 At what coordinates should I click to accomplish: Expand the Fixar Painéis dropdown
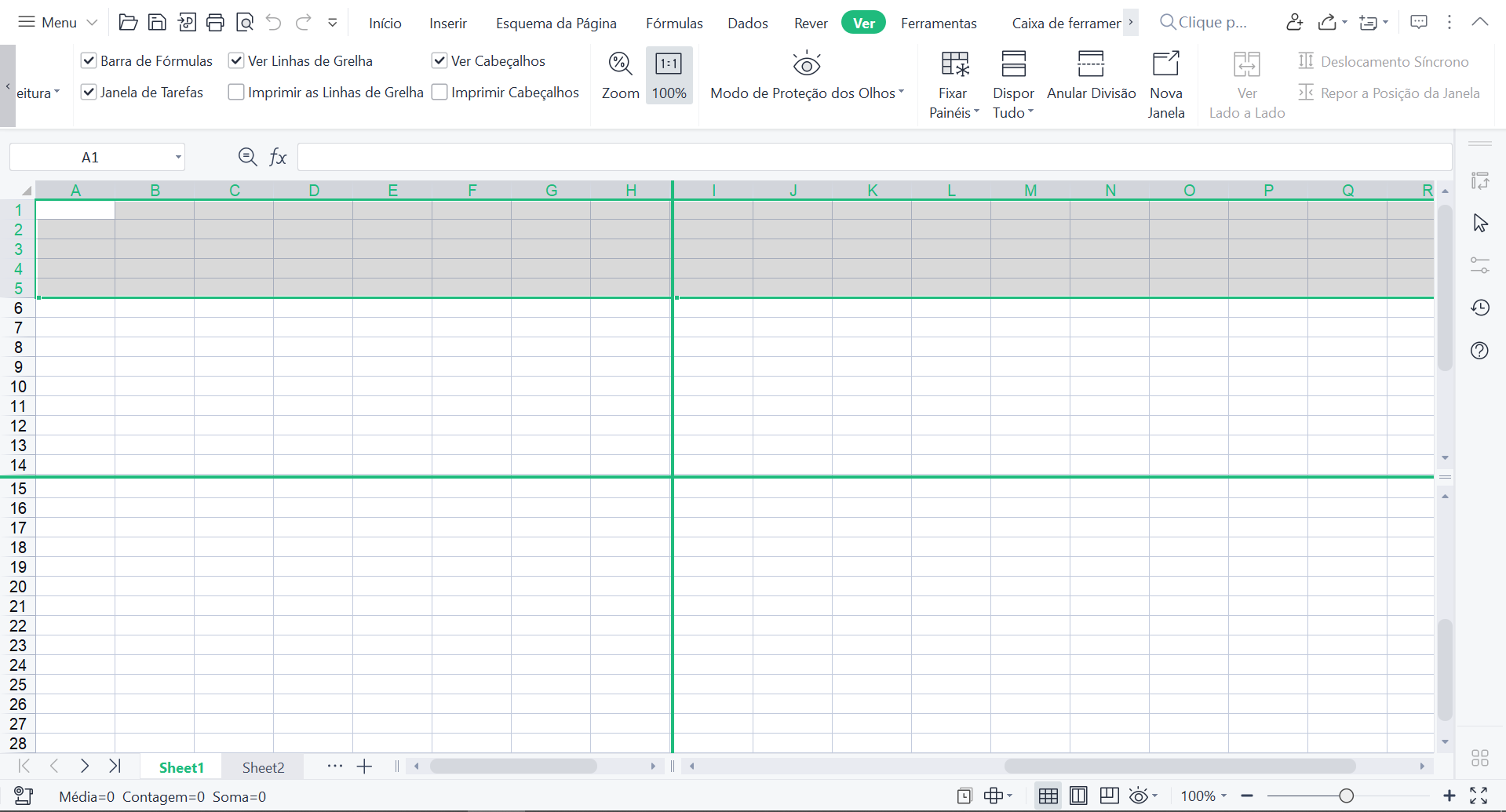(954, 112)
